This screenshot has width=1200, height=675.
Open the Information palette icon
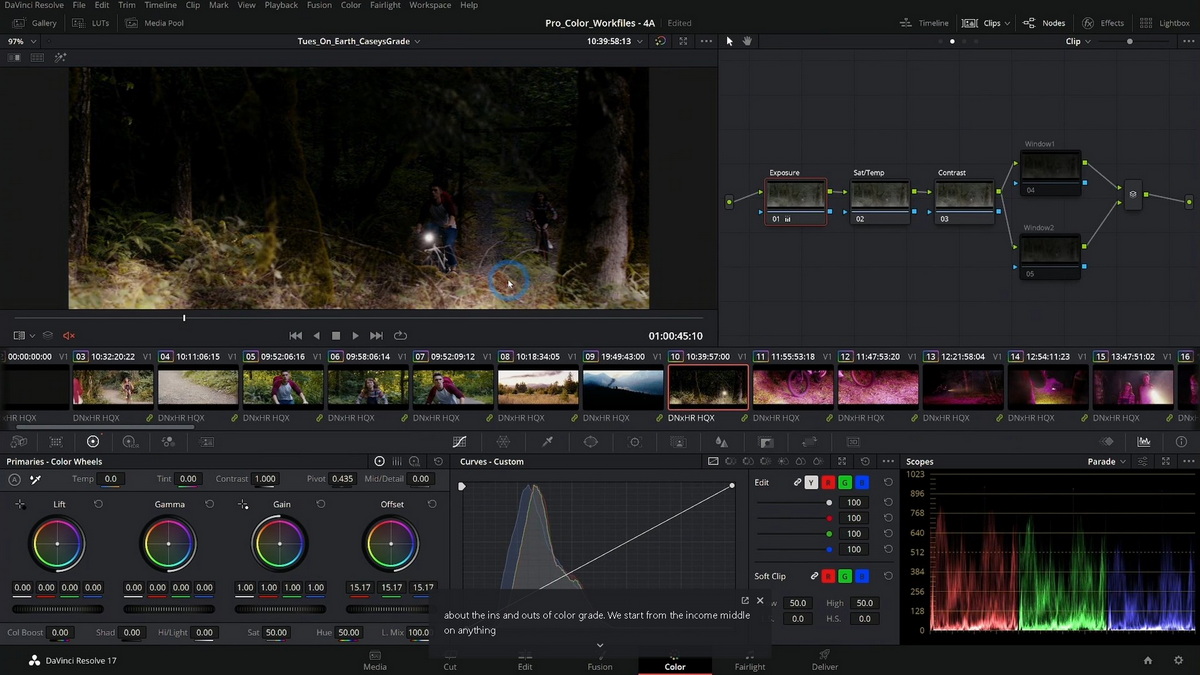[1181, 441]
